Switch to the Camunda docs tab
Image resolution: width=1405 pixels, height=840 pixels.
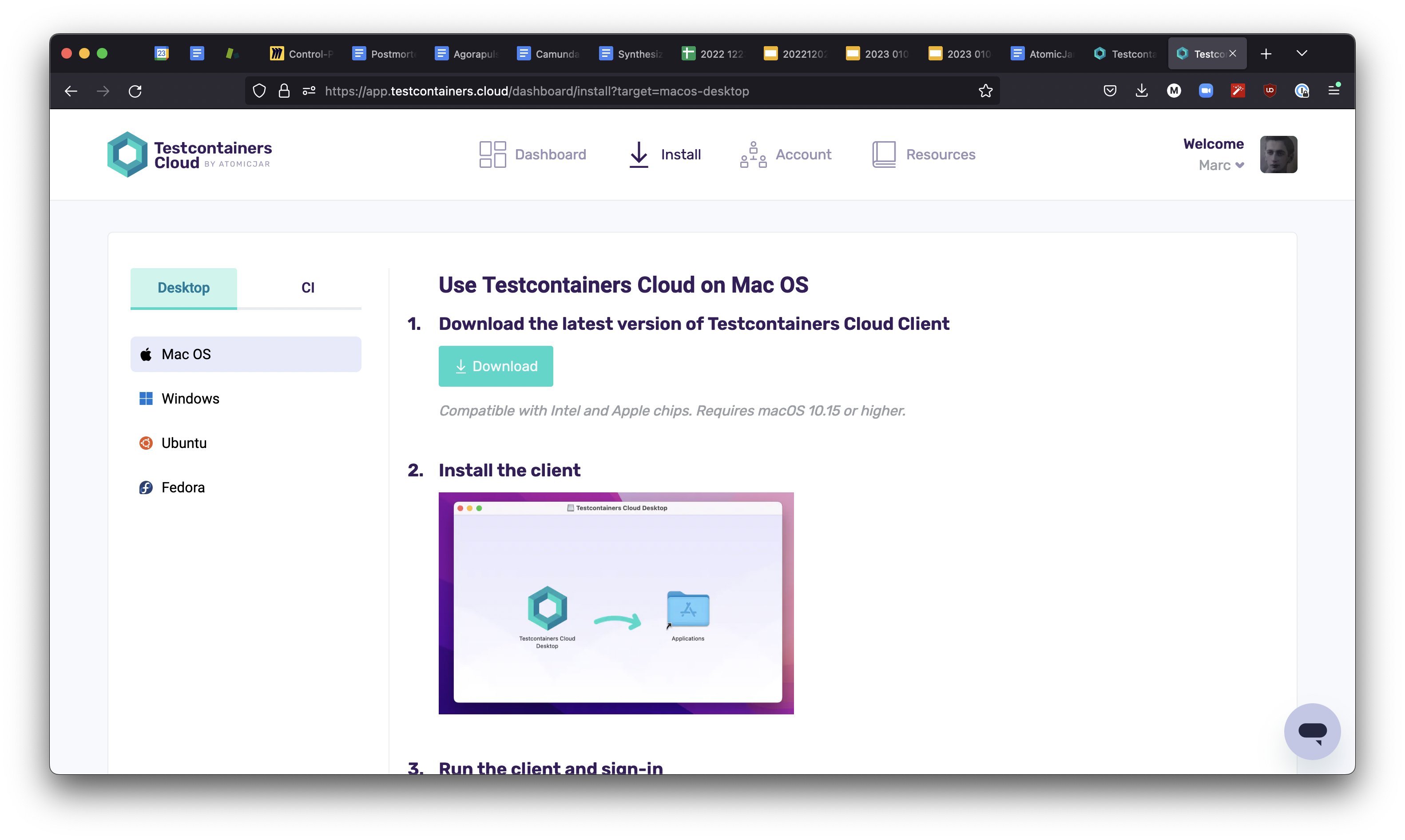[549, 54]
